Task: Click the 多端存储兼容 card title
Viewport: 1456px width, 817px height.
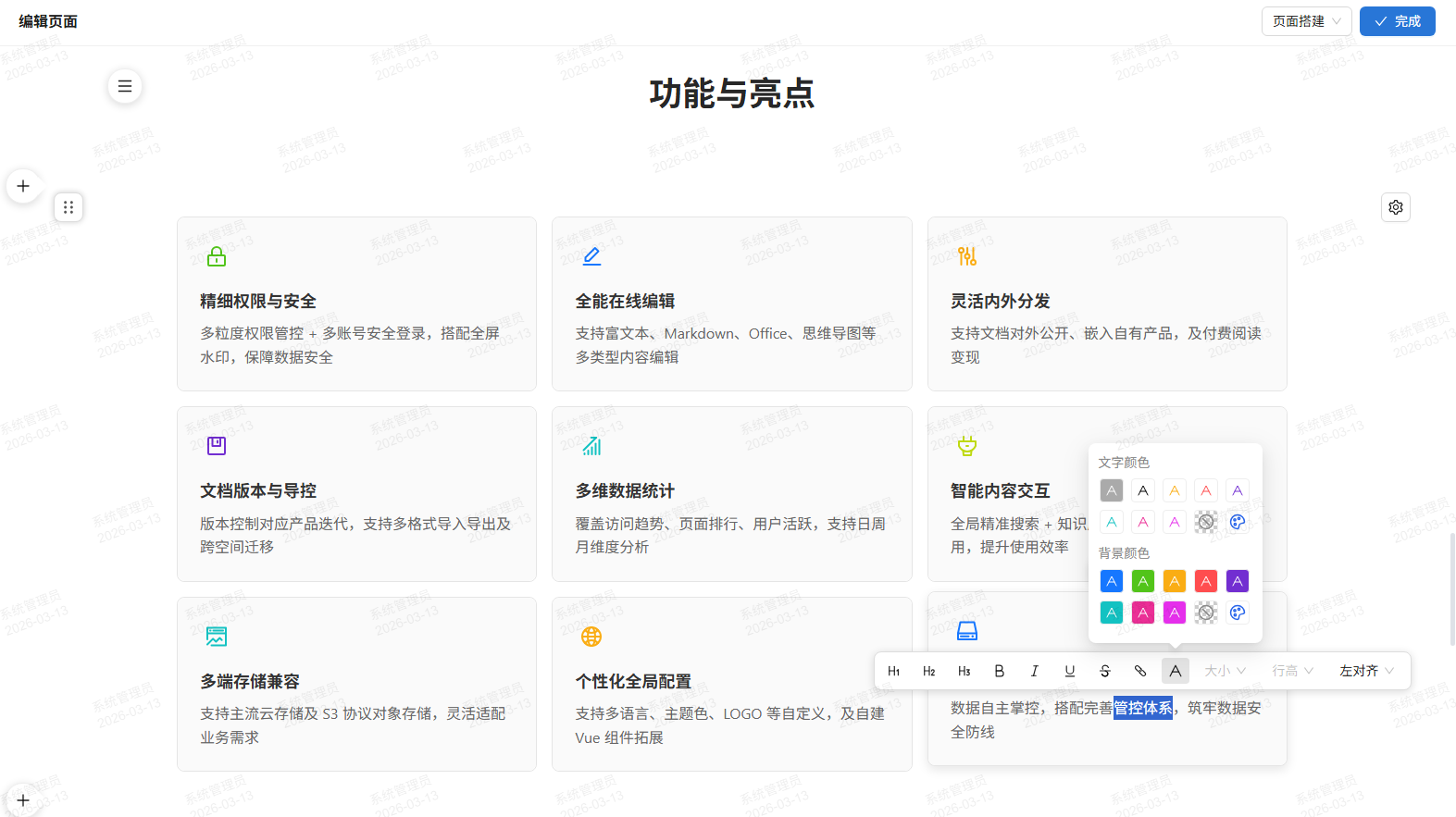Action: coord(250,682)
